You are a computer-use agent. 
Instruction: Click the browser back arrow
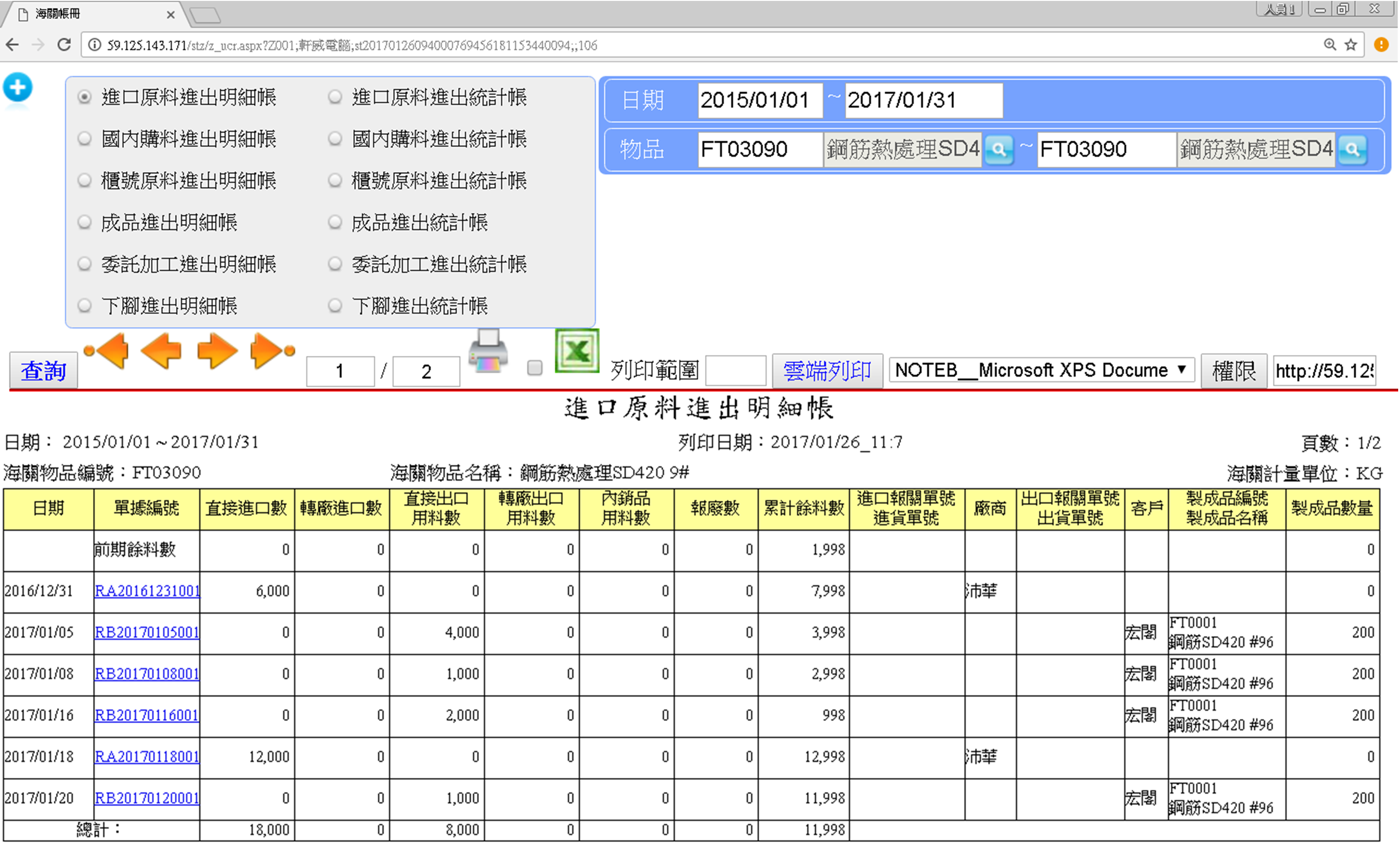pyautogui.click(x=12, y=45)
